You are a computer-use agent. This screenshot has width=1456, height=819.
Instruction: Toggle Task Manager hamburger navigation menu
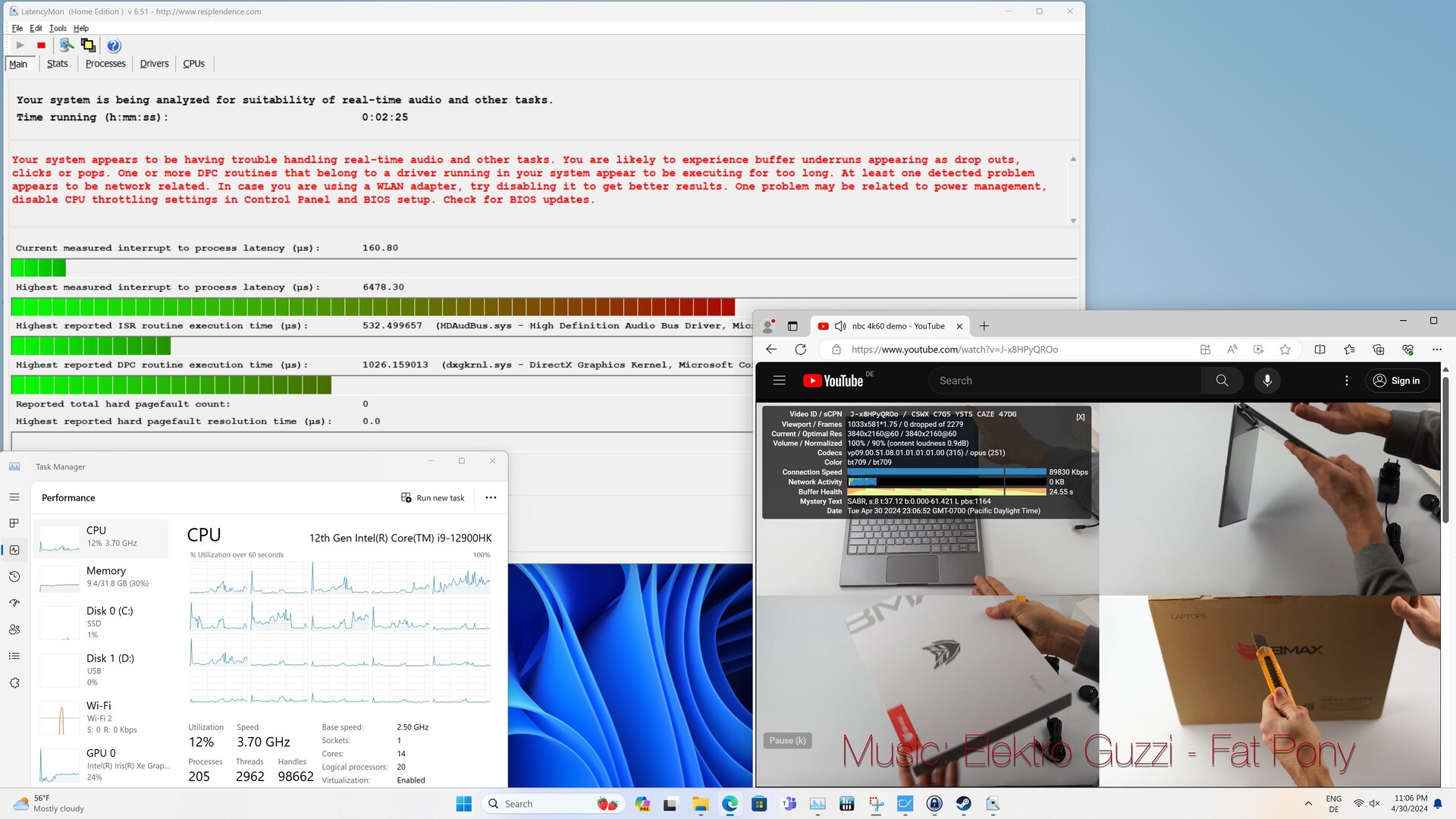pos(14,497)
